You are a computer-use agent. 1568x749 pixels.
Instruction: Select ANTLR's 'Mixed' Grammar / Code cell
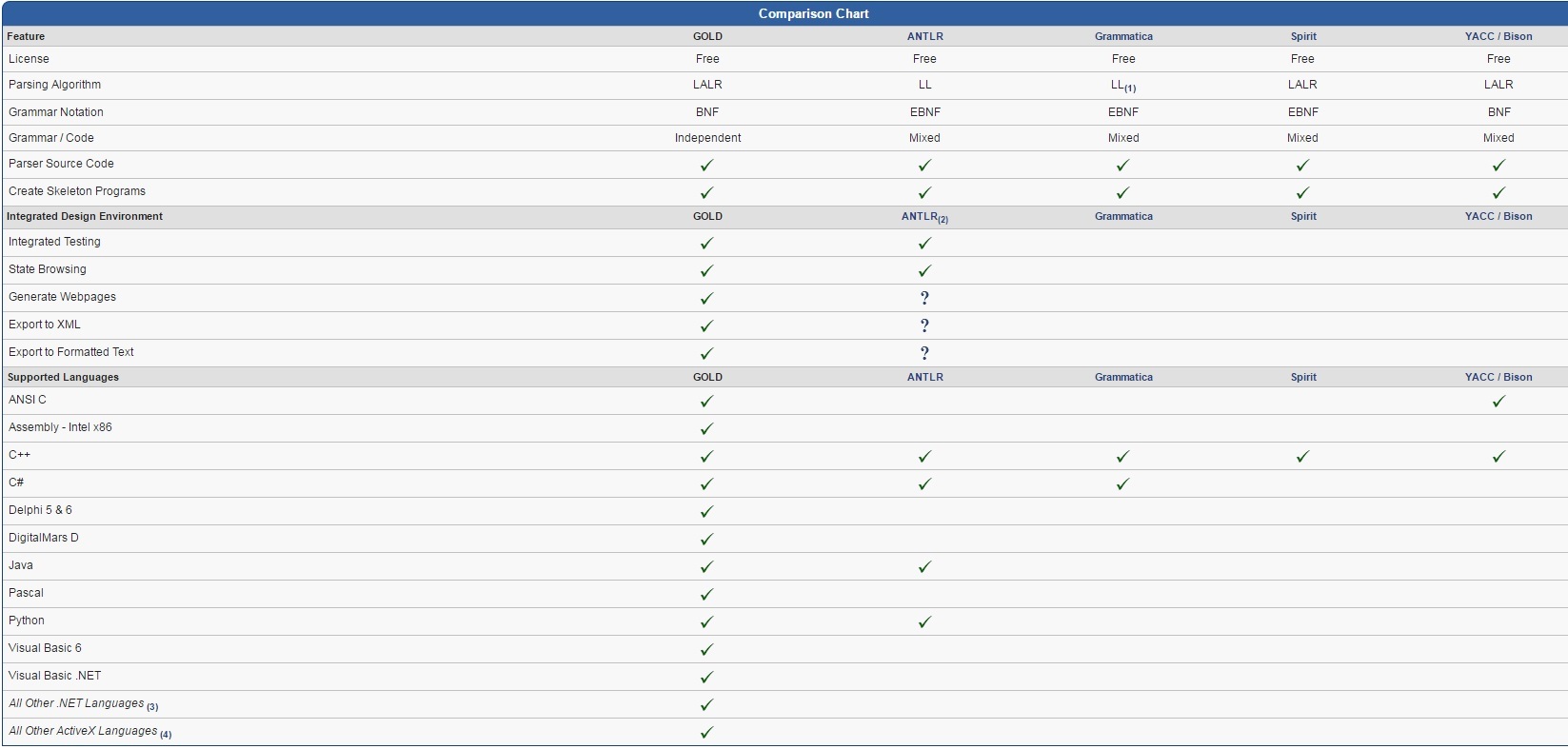924,138
